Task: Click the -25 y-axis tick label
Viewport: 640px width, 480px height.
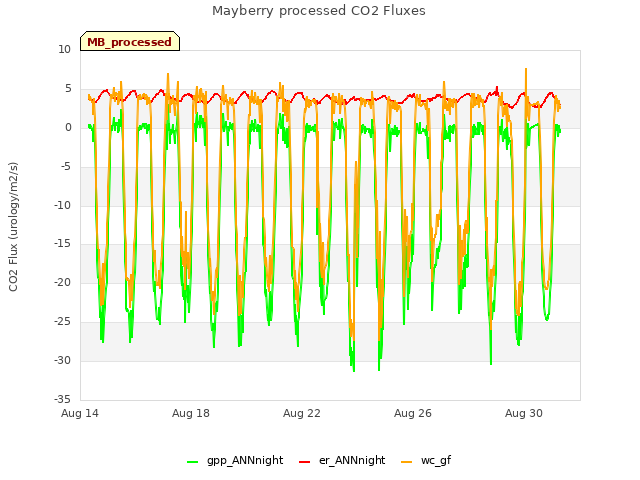Action: (x=63, y=322)
